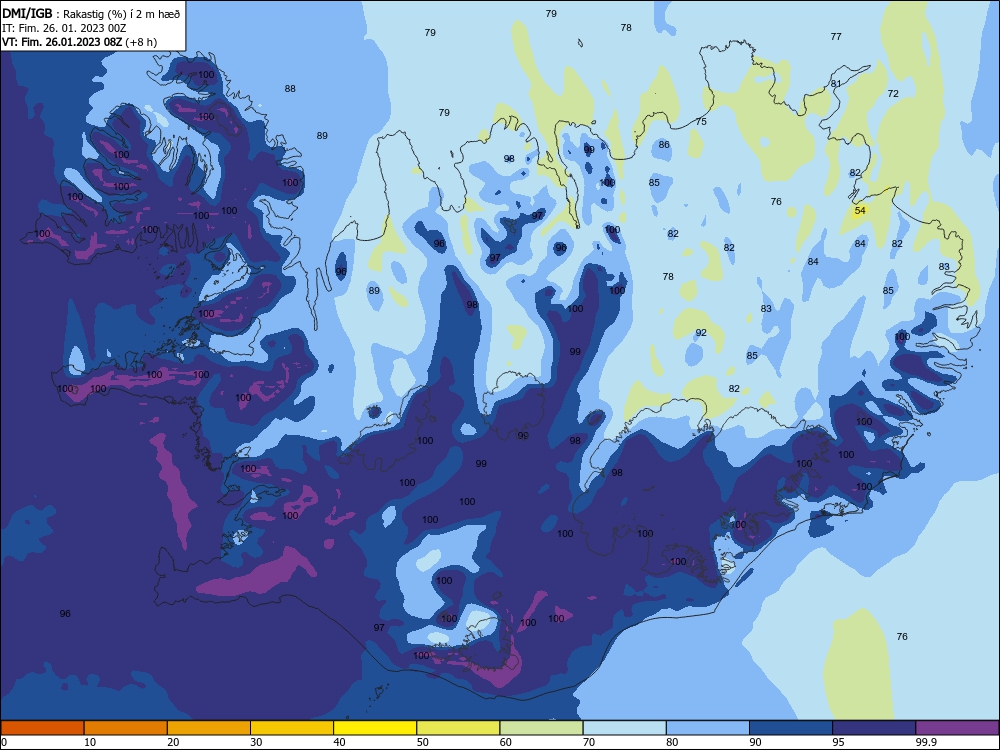Pick the 95–99.9 dark navy legend swatch
The width and height of the screenshot is (1000, 750).
(x=874, y=728)
